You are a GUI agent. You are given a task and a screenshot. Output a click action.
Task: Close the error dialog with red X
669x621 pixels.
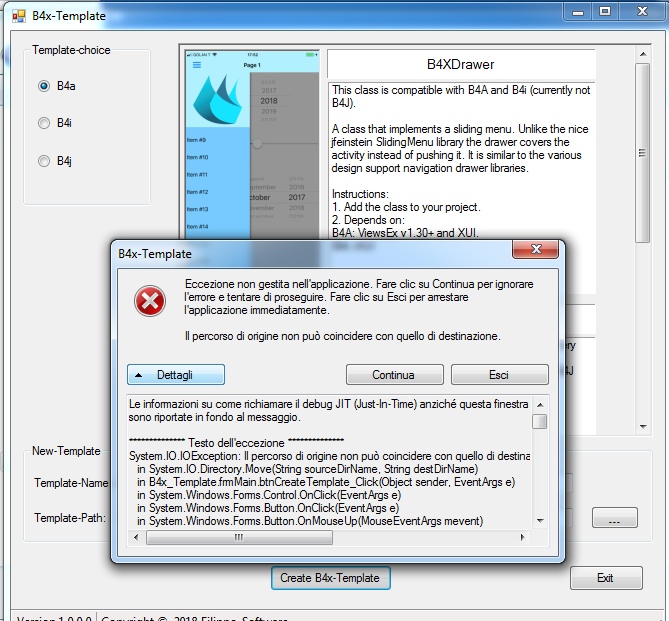coord(535,249)
